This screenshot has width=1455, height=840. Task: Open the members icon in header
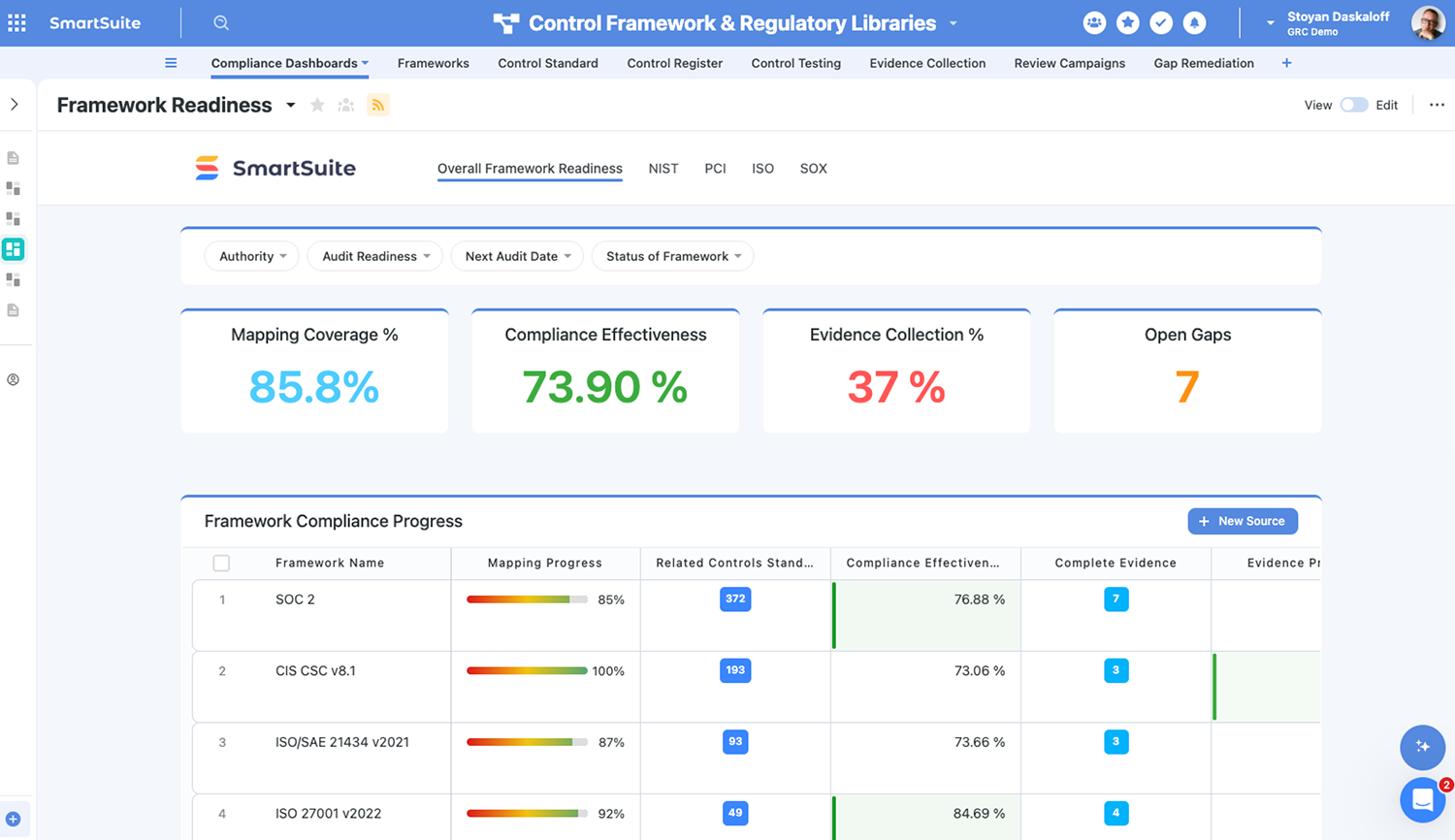(1094, 22)
